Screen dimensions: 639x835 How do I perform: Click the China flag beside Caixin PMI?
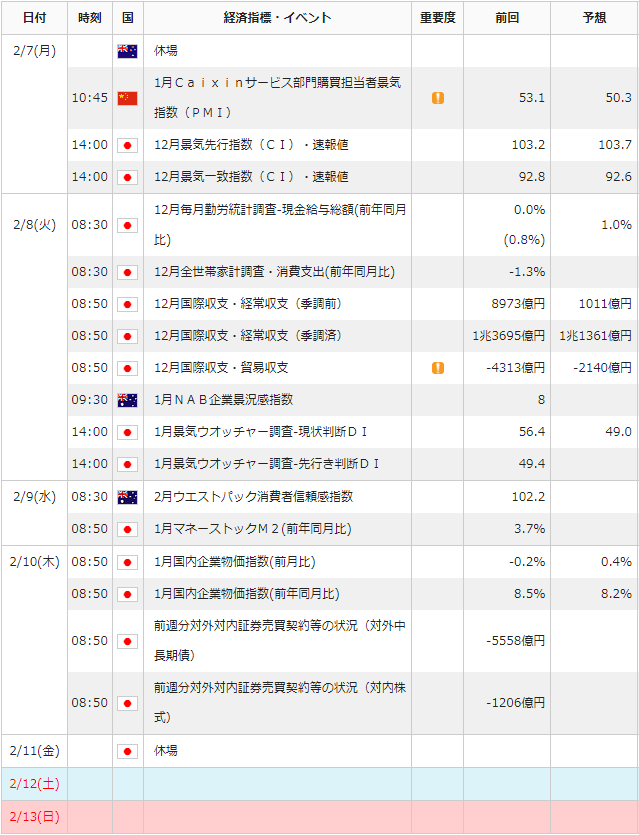(x=127, y=99)
